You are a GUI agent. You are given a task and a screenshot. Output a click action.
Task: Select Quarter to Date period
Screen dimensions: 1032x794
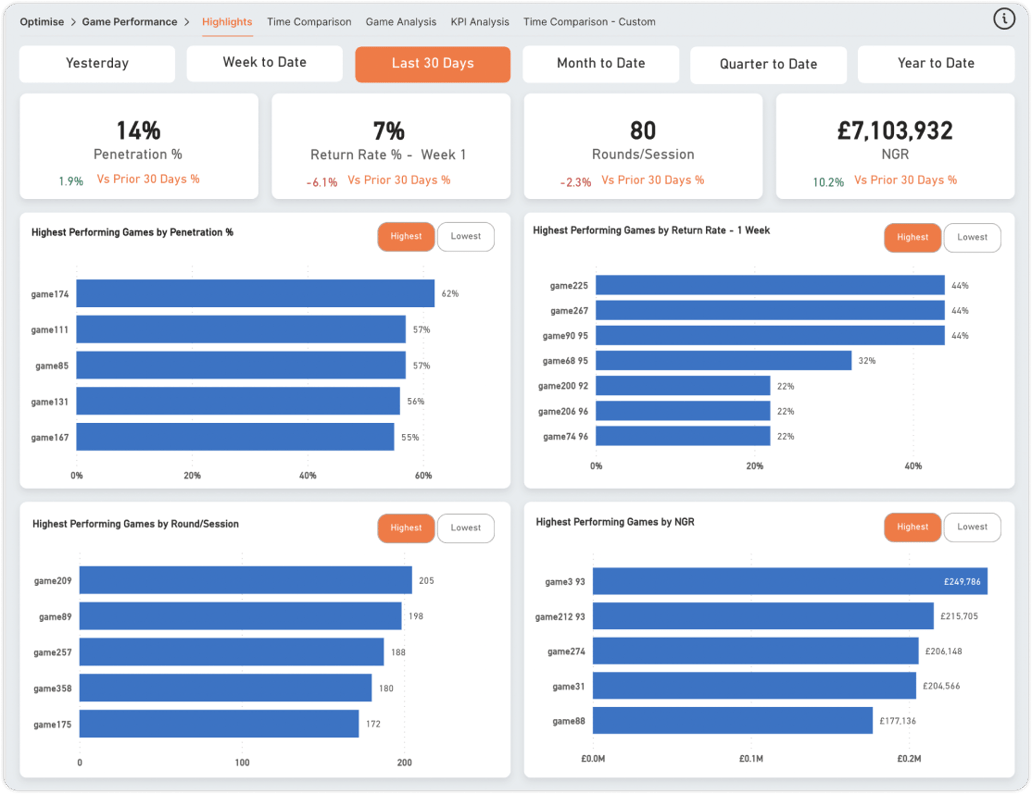pos(768,65)
